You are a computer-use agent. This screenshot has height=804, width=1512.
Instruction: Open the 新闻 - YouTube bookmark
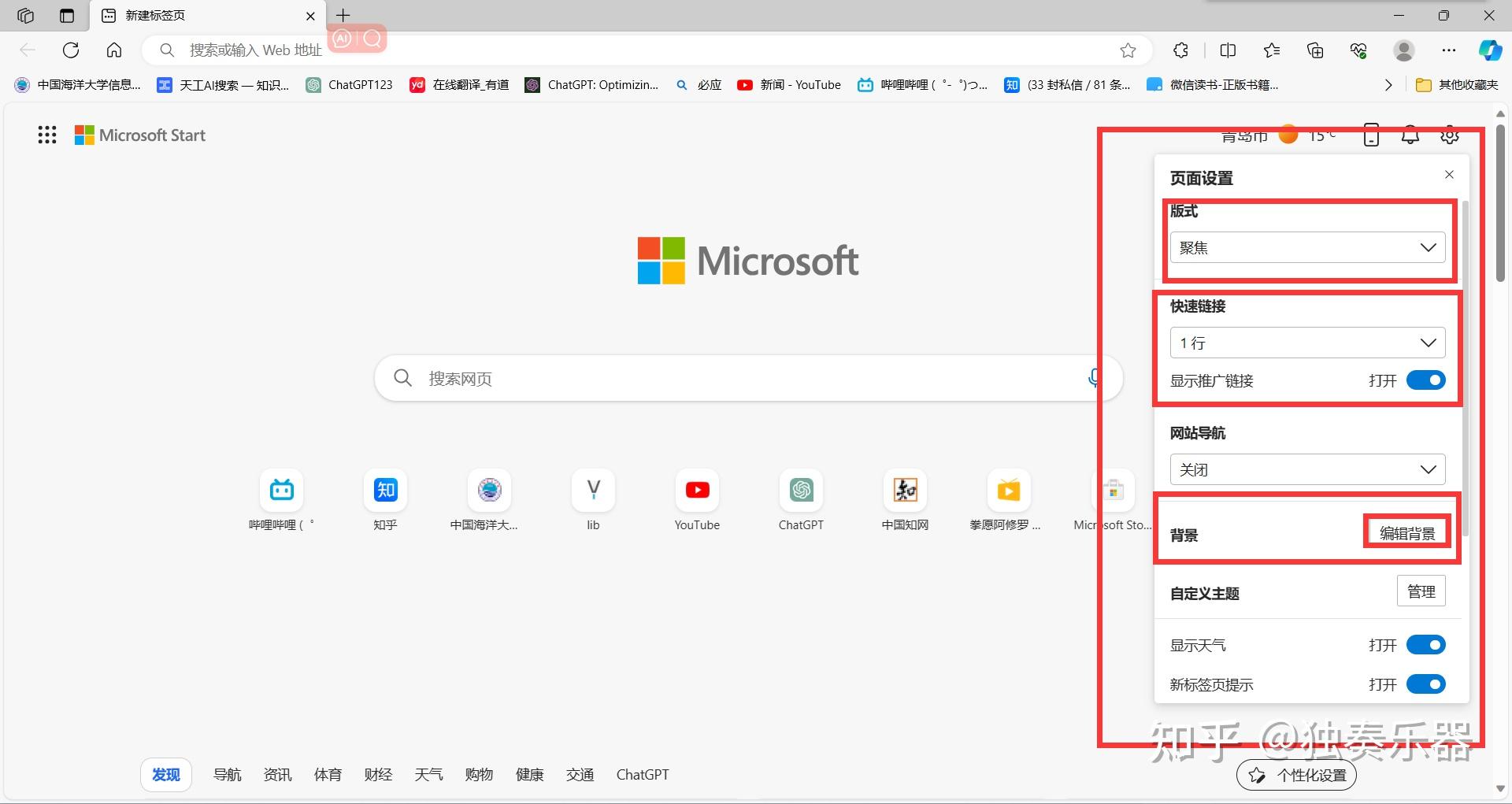[789, 85]
